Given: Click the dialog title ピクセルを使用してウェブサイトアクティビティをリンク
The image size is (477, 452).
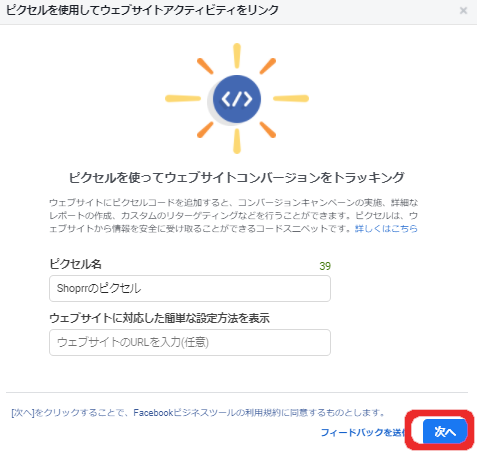Looking at the screenshot, I should pyautogui.click(x=142, y=10).
